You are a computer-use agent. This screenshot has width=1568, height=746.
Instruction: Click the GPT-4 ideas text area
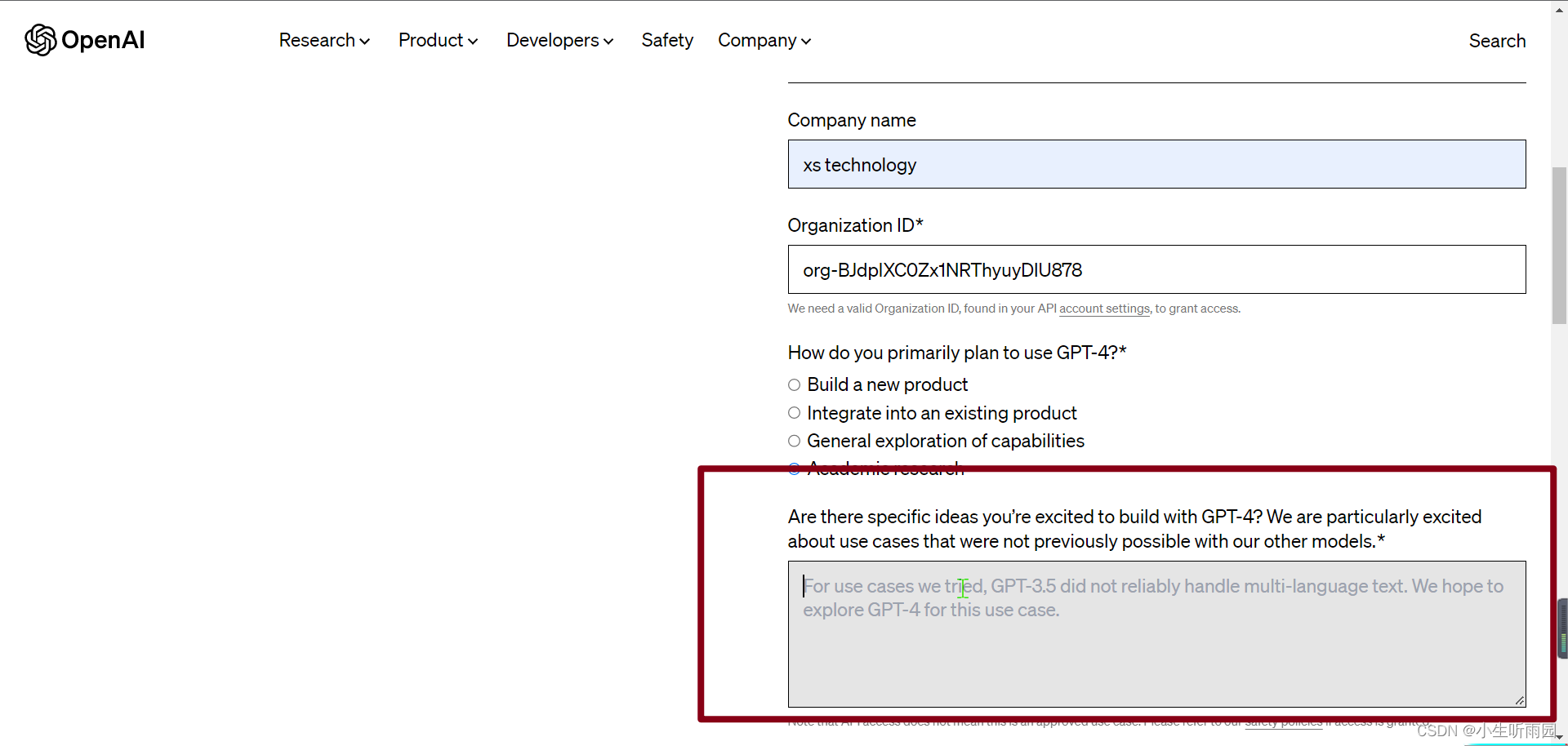1156,634
